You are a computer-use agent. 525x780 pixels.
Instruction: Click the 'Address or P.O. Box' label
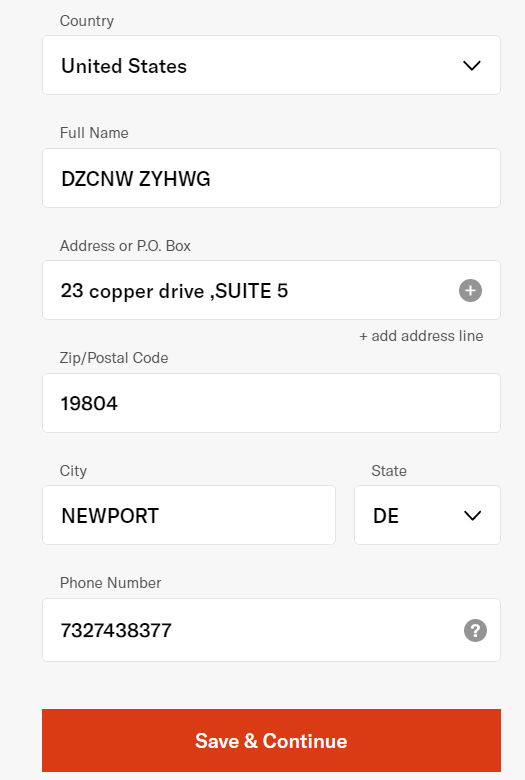[x=125, y=246]
